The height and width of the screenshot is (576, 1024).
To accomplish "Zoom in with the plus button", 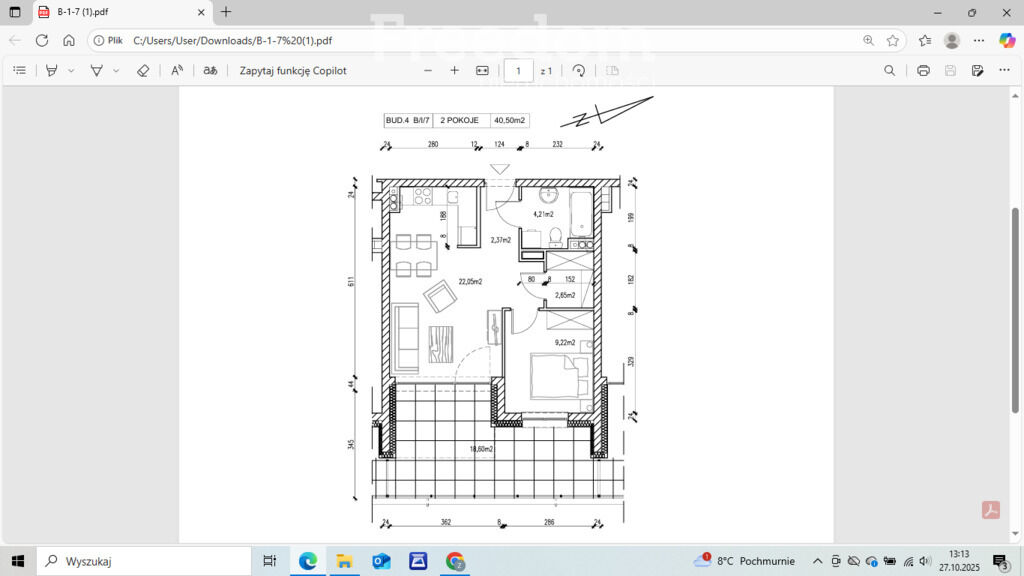I will pos(454,71).
